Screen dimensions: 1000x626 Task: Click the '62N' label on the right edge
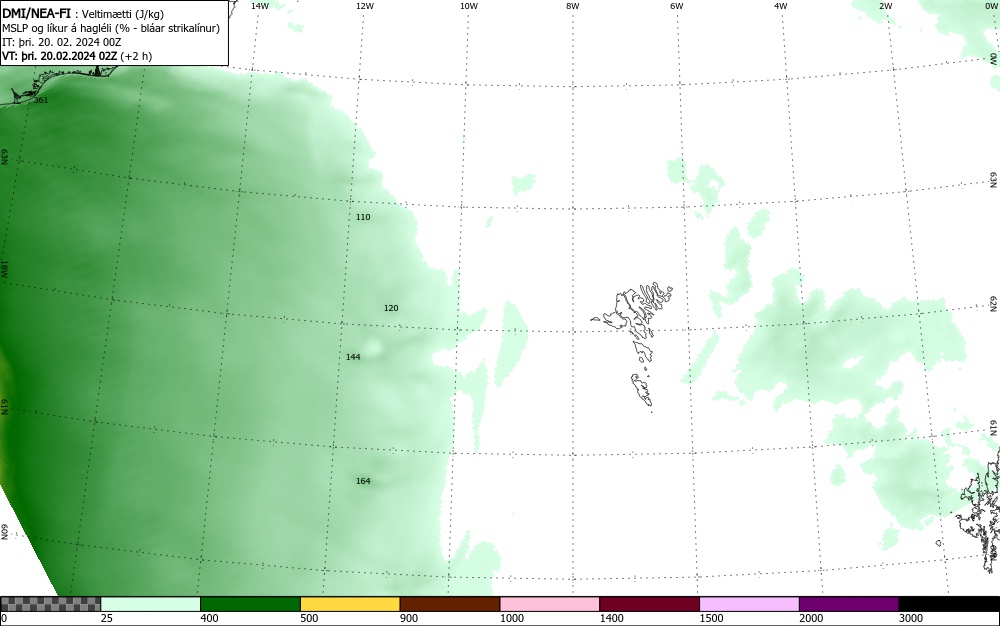pyautogui.click(x=994, y=303)
